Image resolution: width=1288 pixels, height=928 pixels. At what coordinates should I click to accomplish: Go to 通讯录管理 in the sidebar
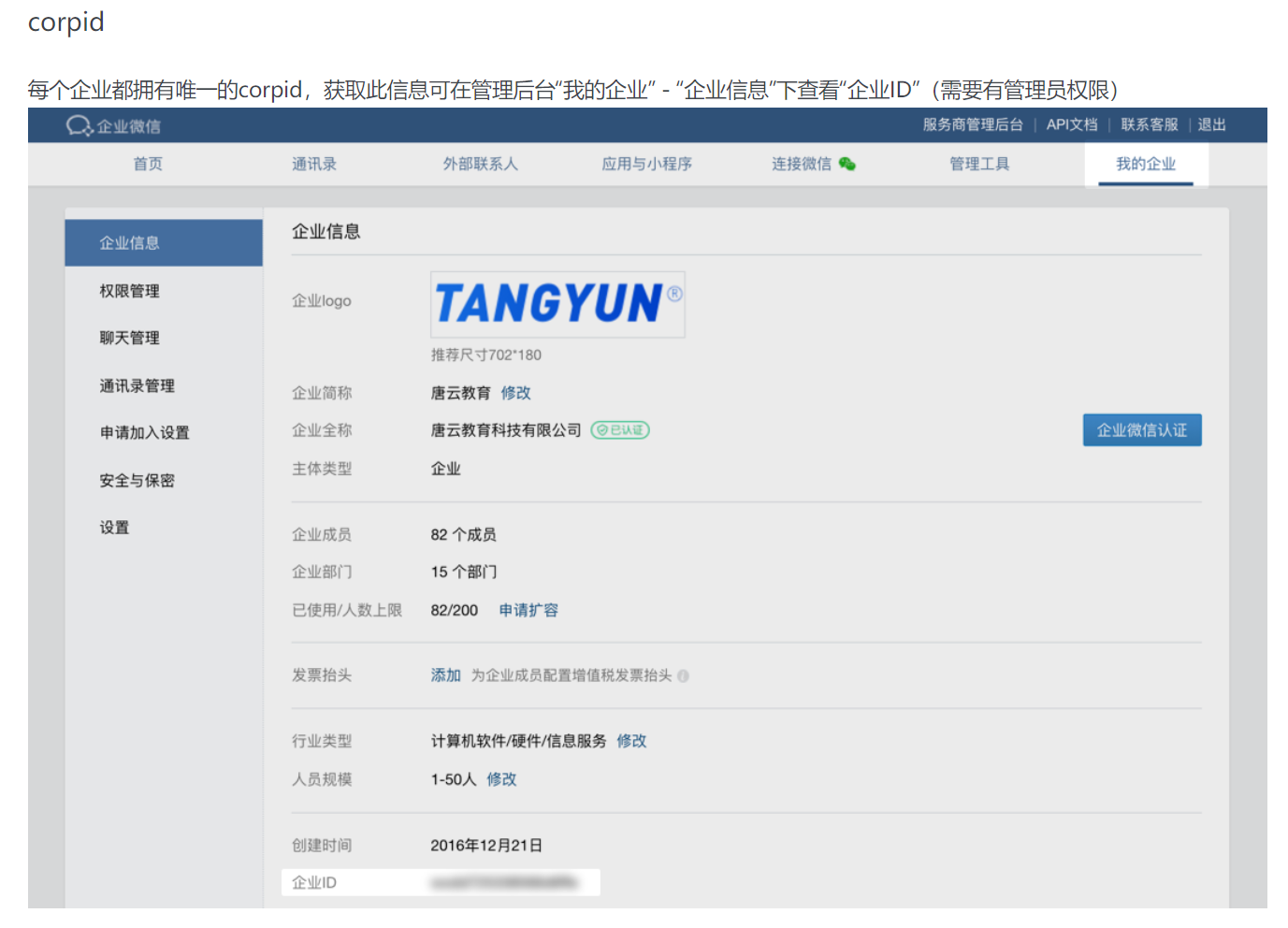click(x=137, y=385)
